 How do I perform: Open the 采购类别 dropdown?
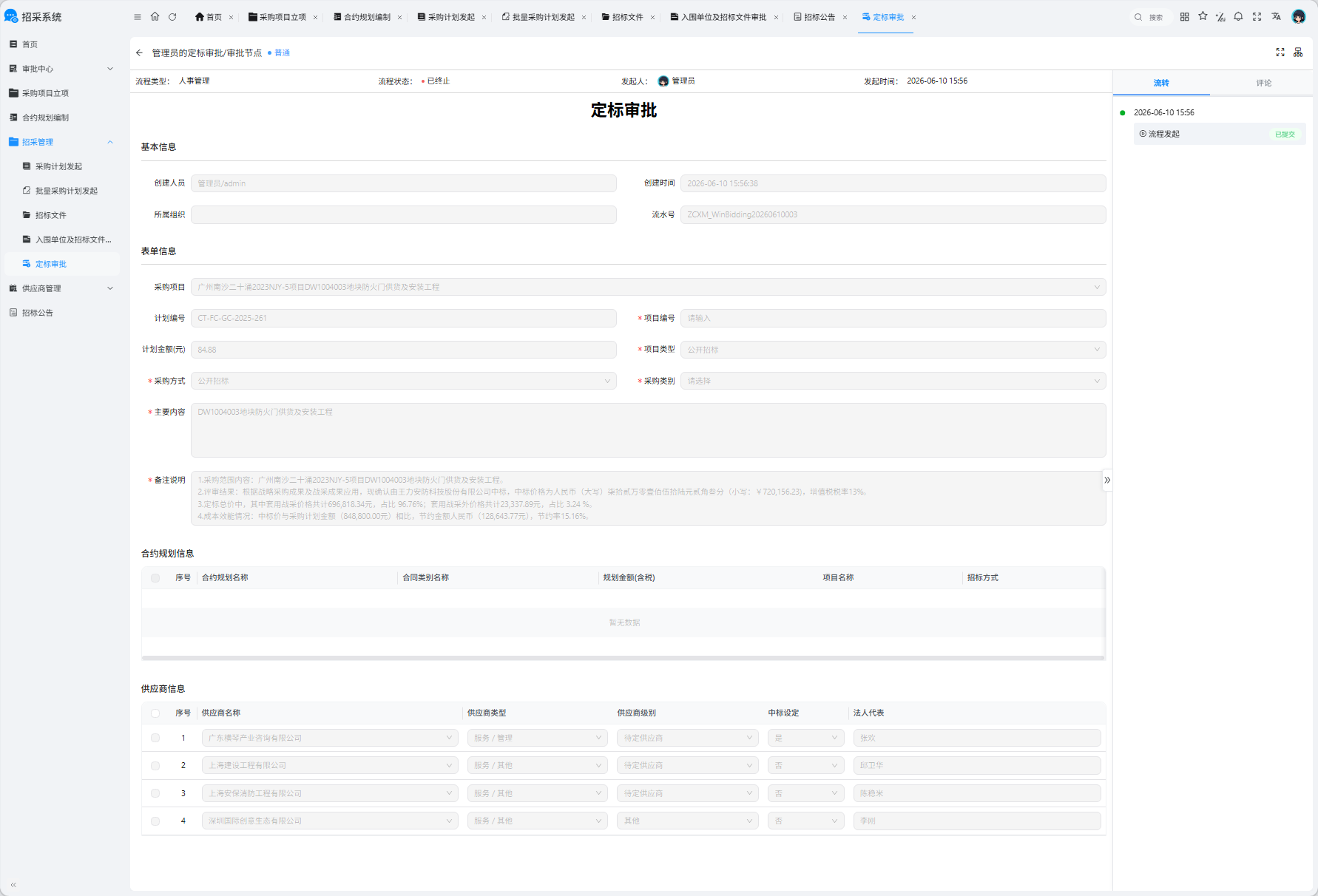click(x=893, y=381)
